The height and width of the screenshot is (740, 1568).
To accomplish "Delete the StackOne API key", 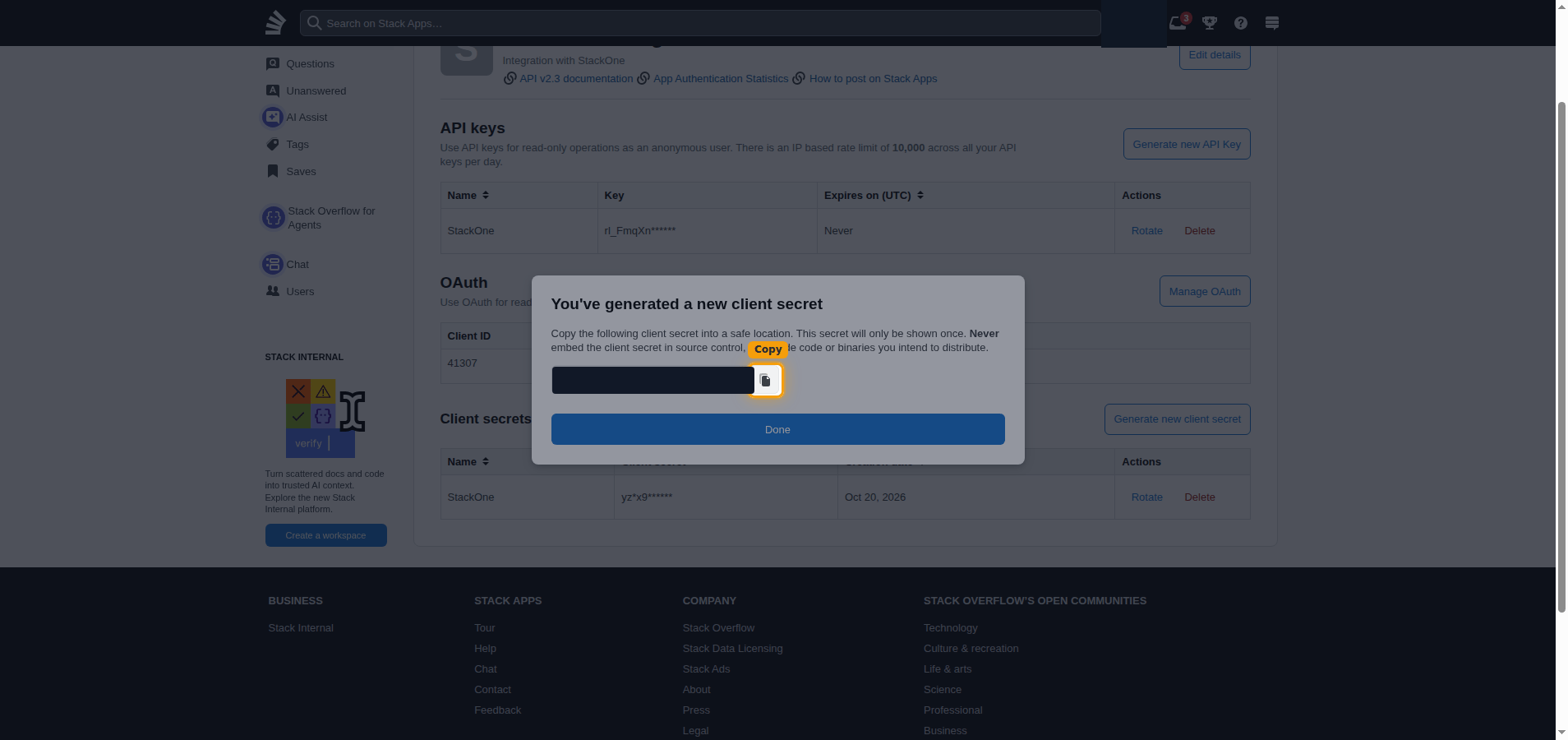I will coord(1199,230).
